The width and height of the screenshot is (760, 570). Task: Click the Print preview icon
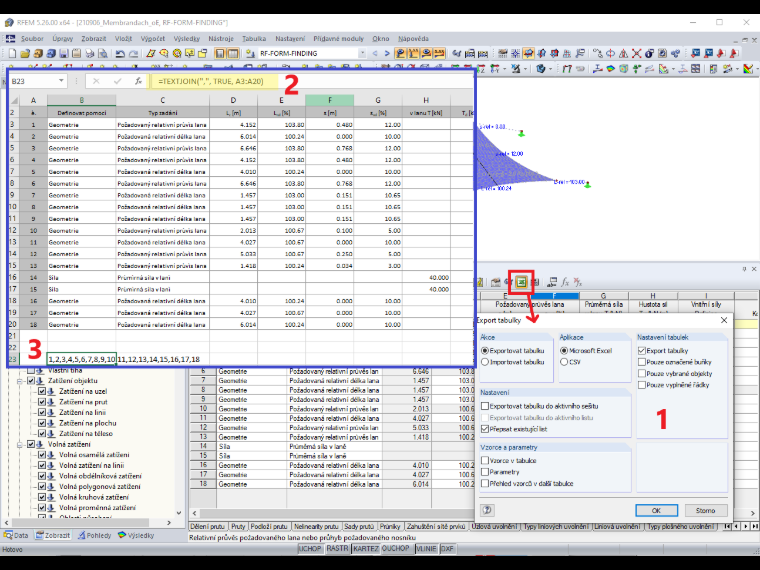pyautogui.click(x=102, y=53)
